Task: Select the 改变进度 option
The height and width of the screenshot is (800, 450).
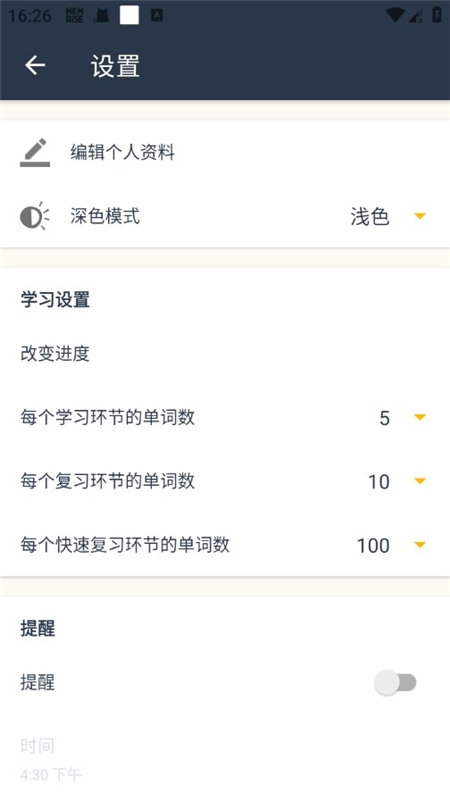Action: (55, 354)
